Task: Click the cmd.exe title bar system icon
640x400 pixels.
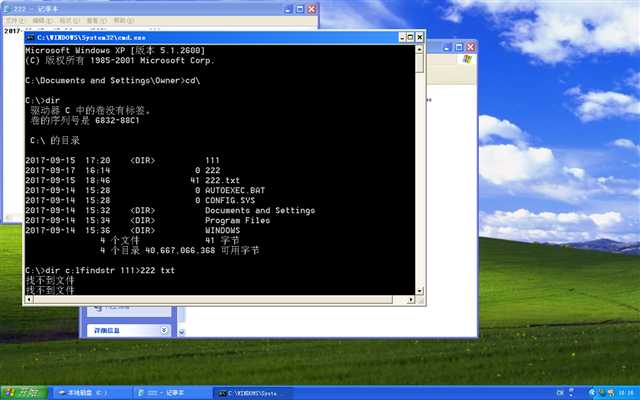Action: point(30,38)
